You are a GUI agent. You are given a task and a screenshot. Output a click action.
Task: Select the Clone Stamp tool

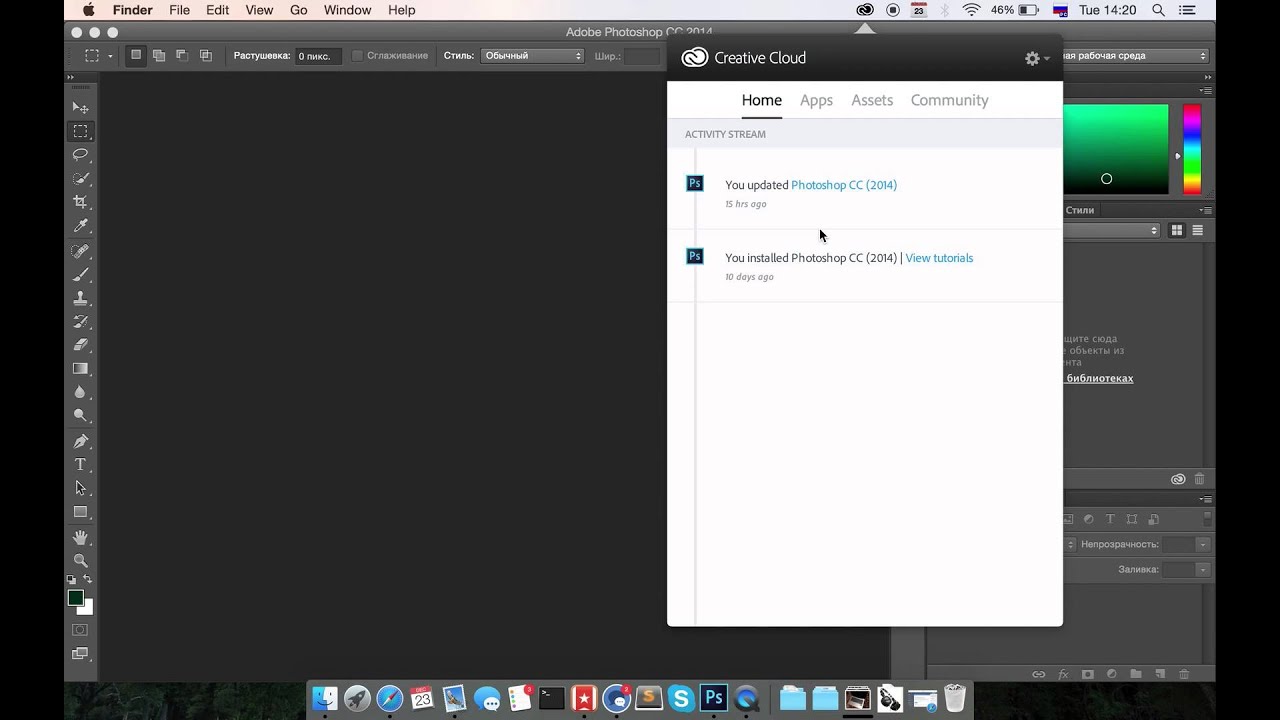click(x=81, y=298)
